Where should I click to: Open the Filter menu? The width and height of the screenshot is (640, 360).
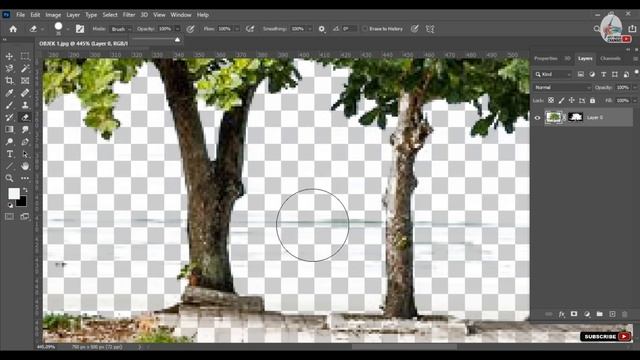[x=129, y=15]
